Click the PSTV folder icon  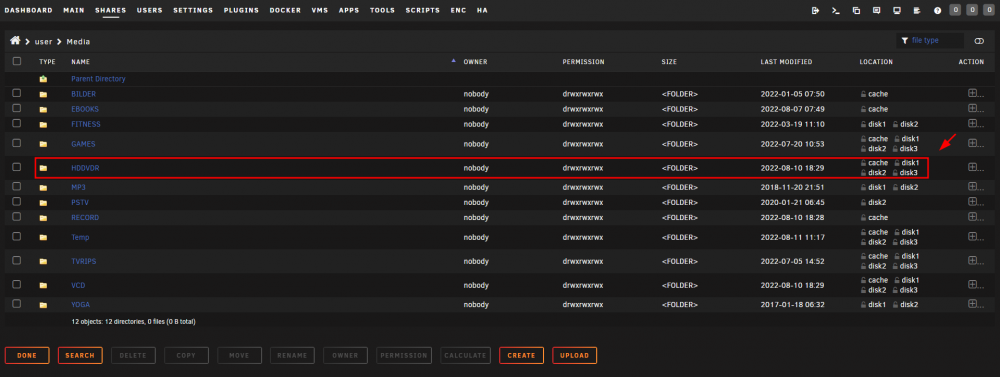click(x=43, y=203)
